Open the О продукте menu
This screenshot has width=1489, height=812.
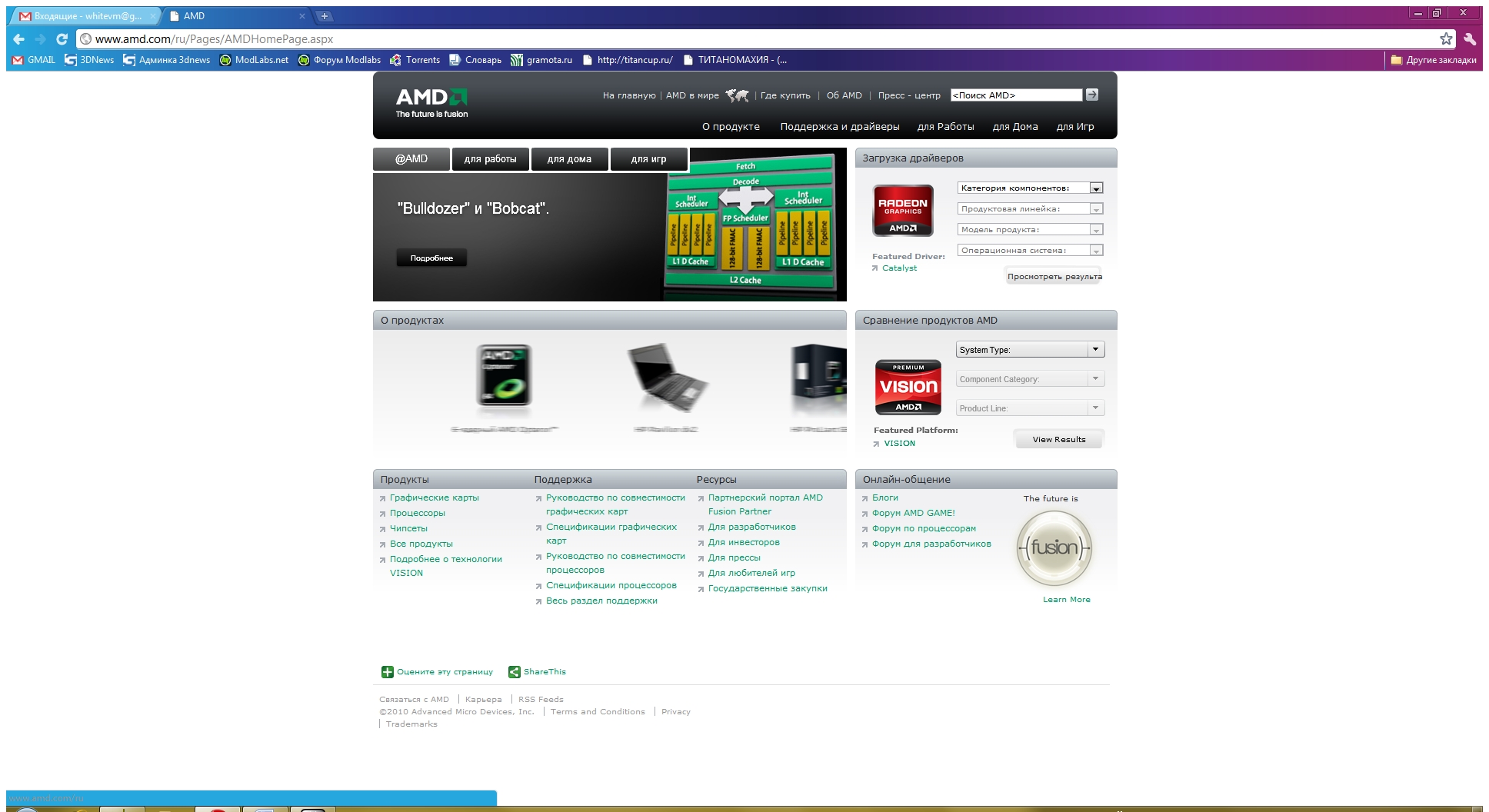pyautogui.click(x=731, y=127)
